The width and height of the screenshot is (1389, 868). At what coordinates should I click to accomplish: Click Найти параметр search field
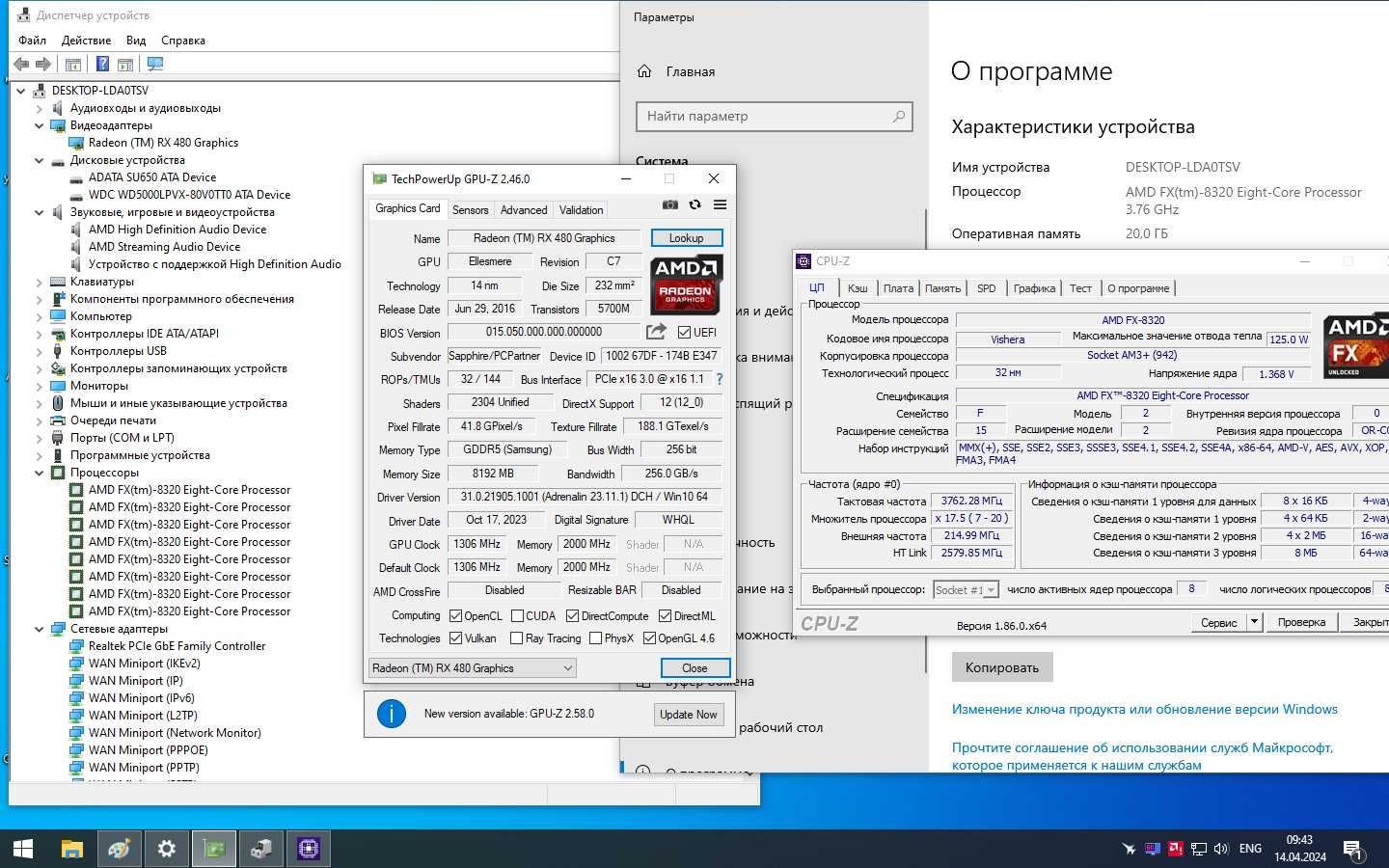(774, 116)
